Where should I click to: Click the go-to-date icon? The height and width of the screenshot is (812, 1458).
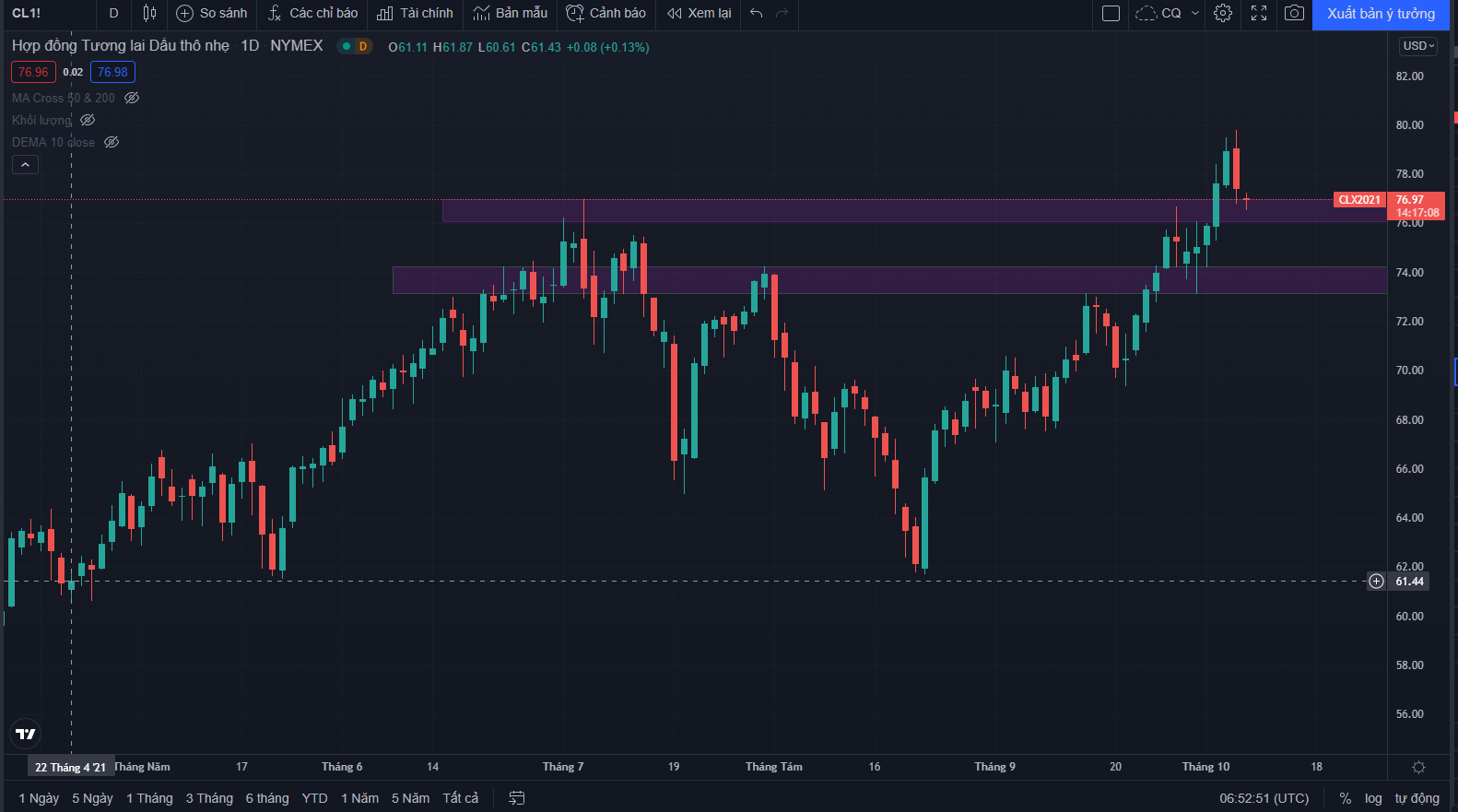(517, 798)
